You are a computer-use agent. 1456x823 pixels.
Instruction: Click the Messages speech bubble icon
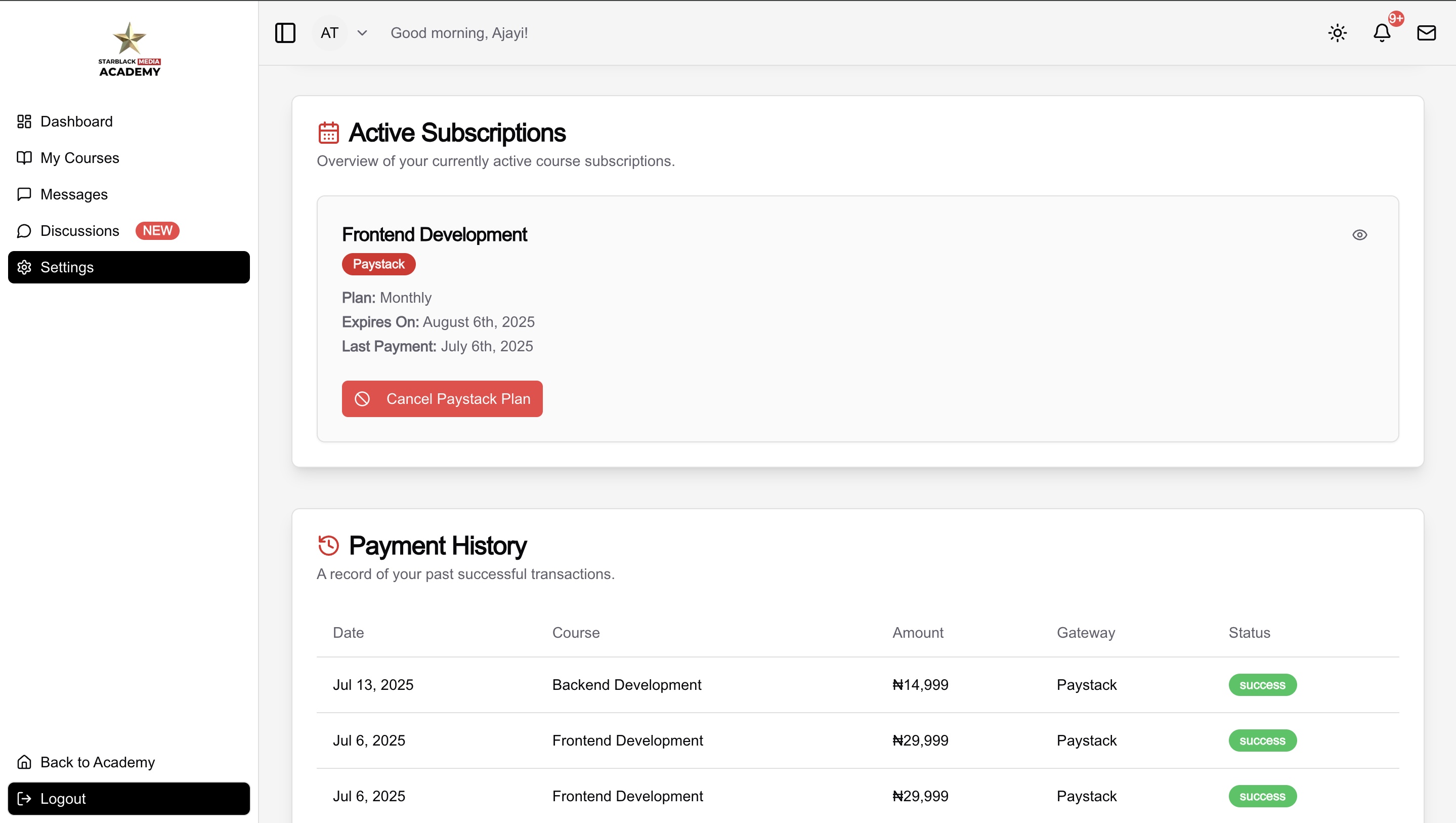[24, 194]
